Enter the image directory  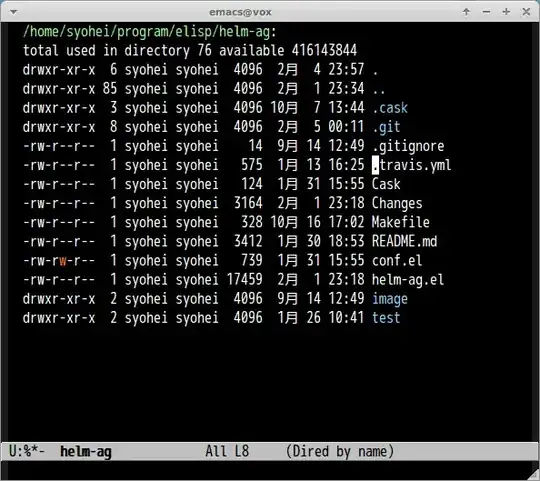390,299
